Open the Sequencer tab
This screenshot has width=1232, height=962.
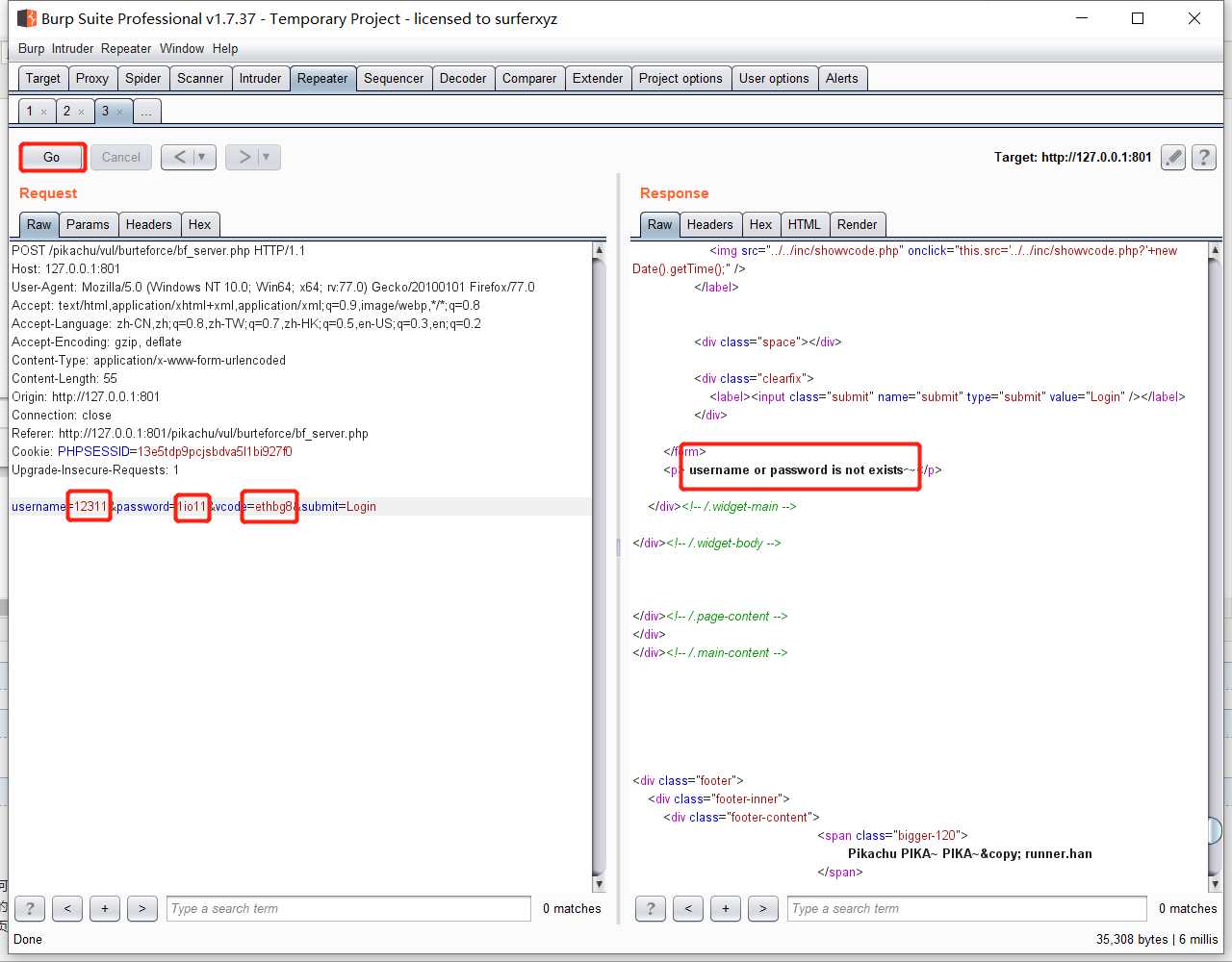point(394,78)
